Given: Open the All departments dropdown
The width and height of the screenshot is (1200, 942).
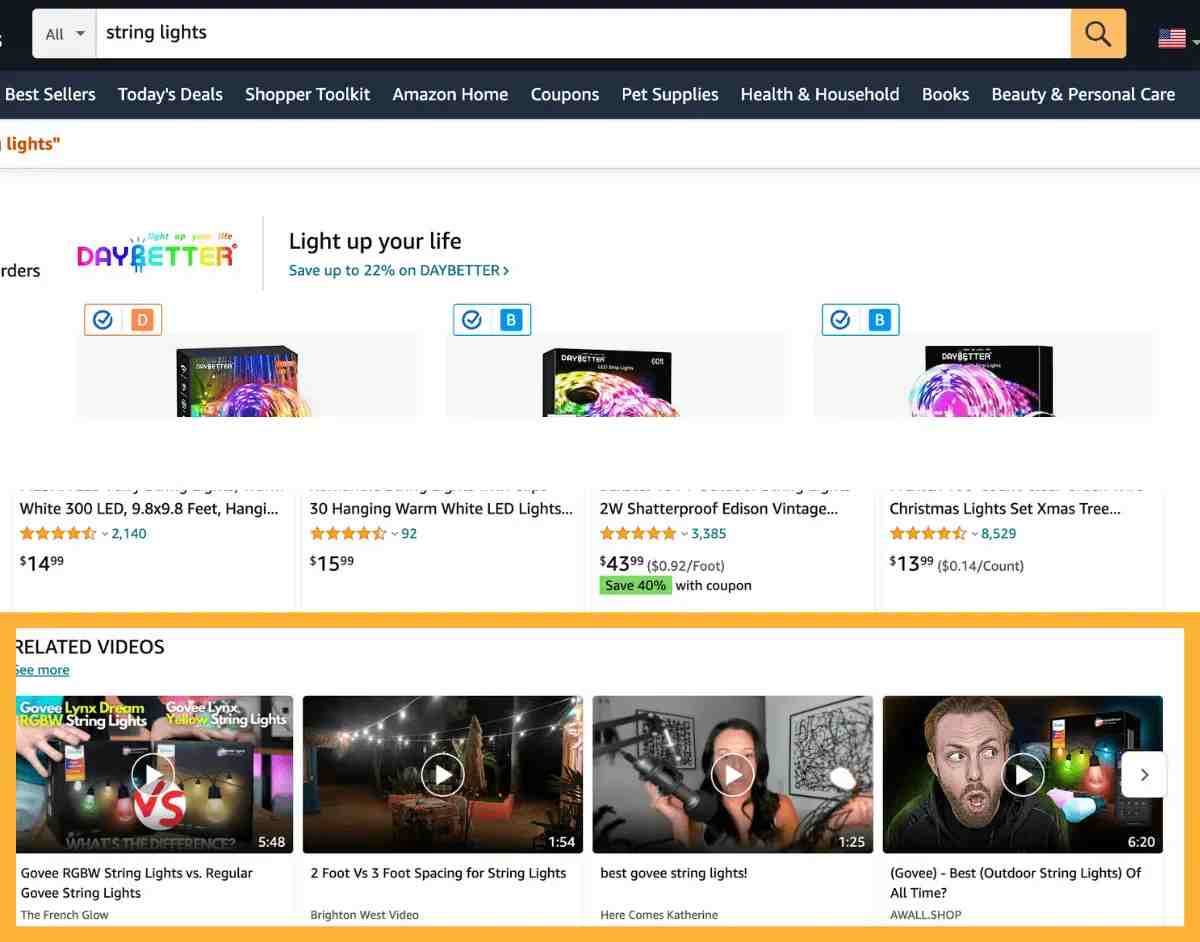Looking at the screenshot, I should coord(65,34).
